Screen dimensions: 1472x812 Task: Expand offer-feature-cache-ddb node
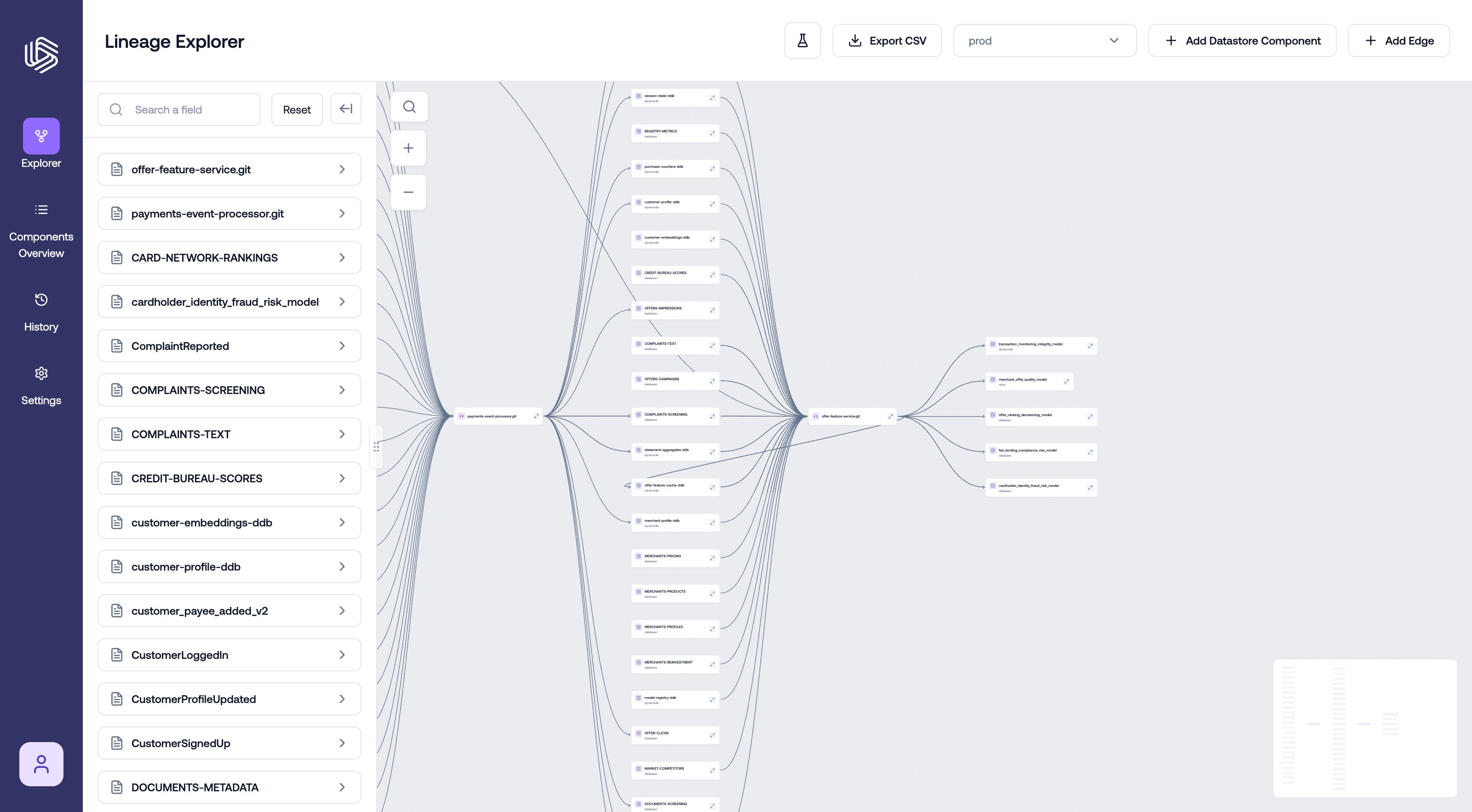coord(712,487)
